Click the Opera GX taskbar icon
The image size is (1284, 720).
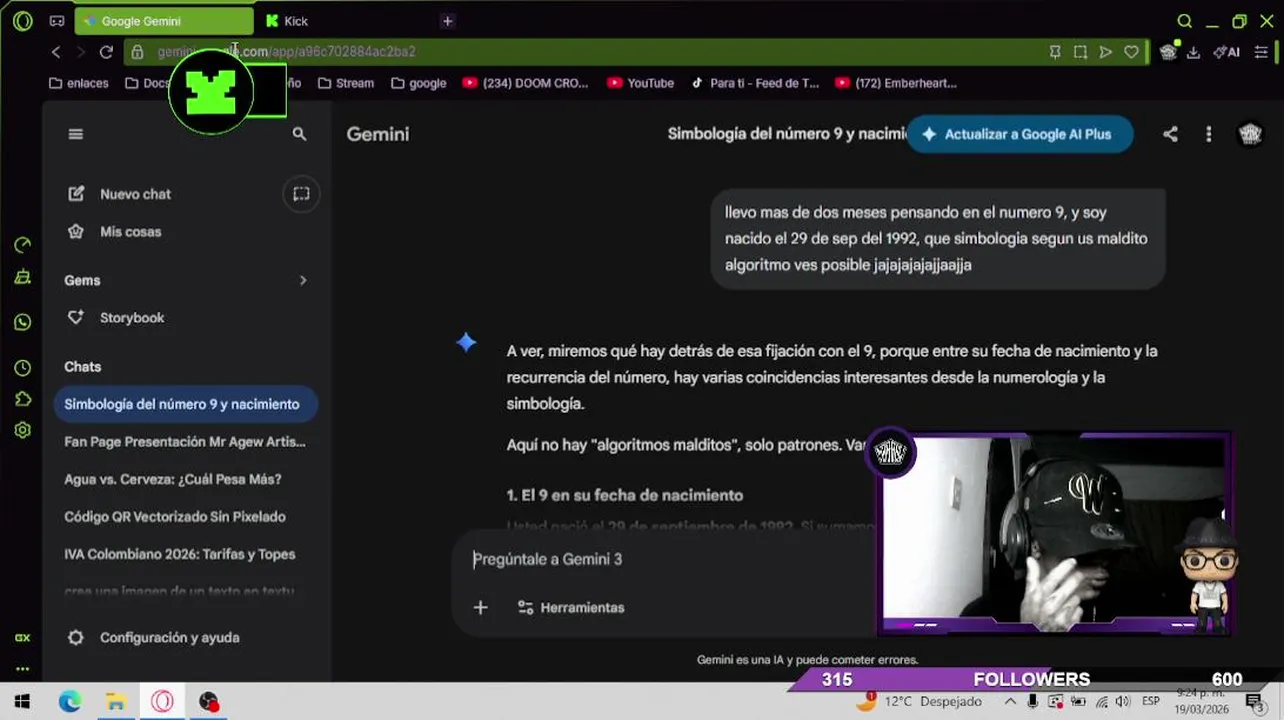point(162,702)
